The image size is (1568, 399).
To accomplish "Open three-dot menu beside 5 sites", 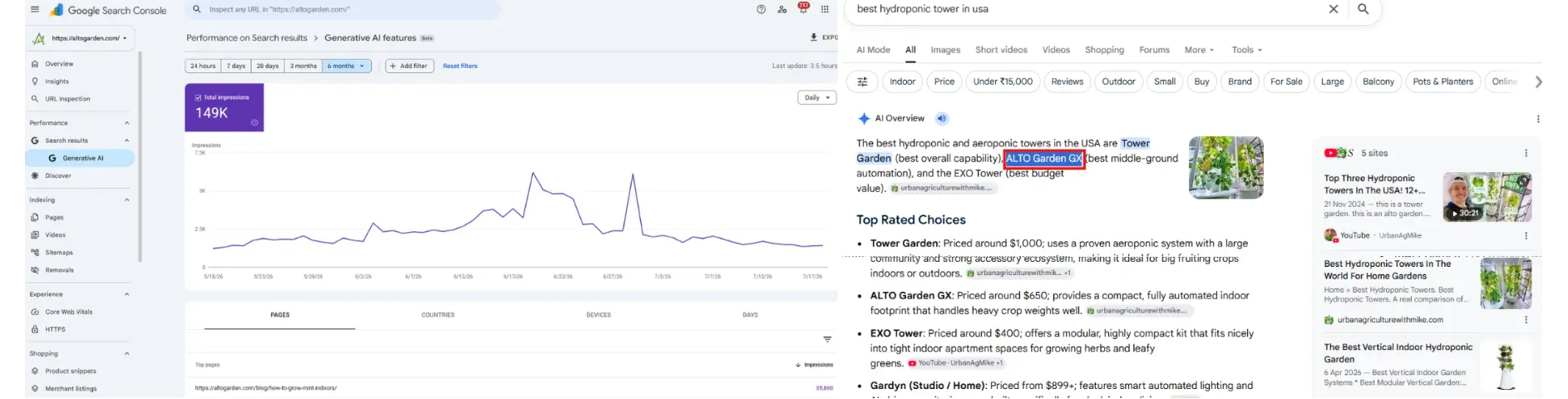I will [x=1526, y=153].
